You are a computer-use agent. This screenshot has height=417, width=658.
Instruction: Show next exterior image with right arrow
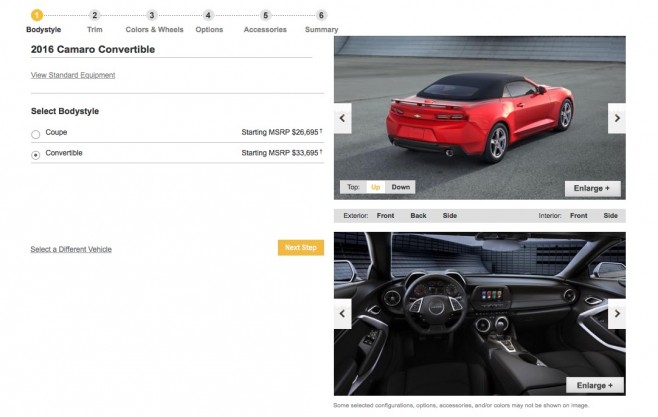click(617, 118)
